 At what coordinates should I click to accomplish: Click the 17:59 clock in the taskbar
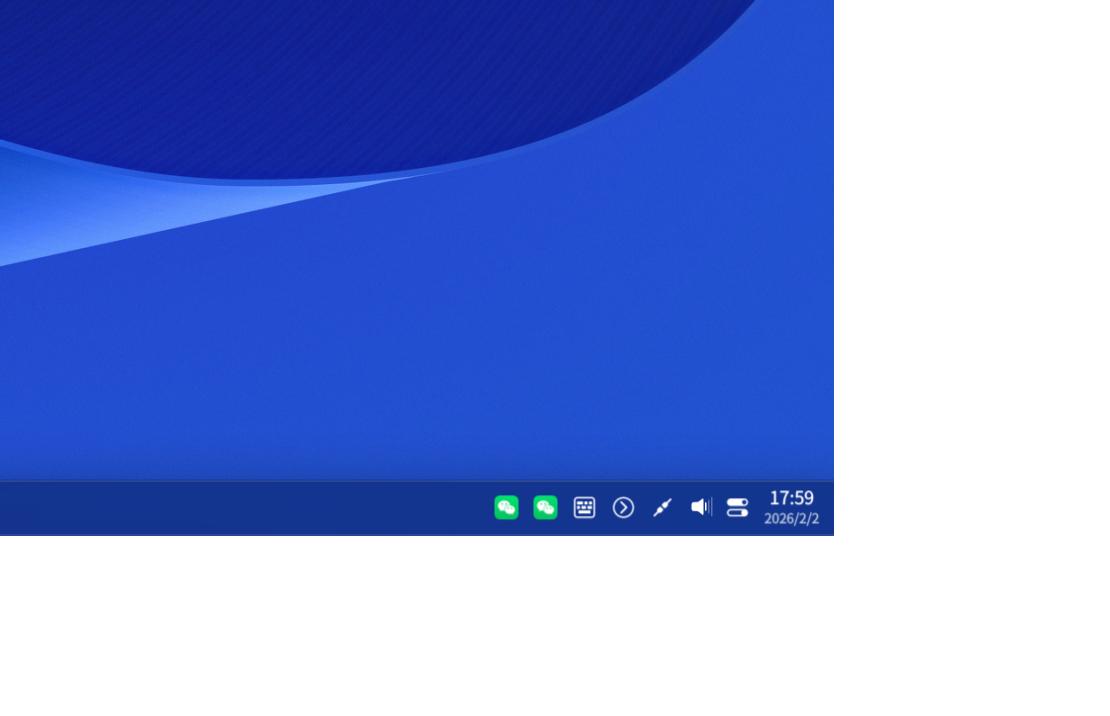click(791, 498)
